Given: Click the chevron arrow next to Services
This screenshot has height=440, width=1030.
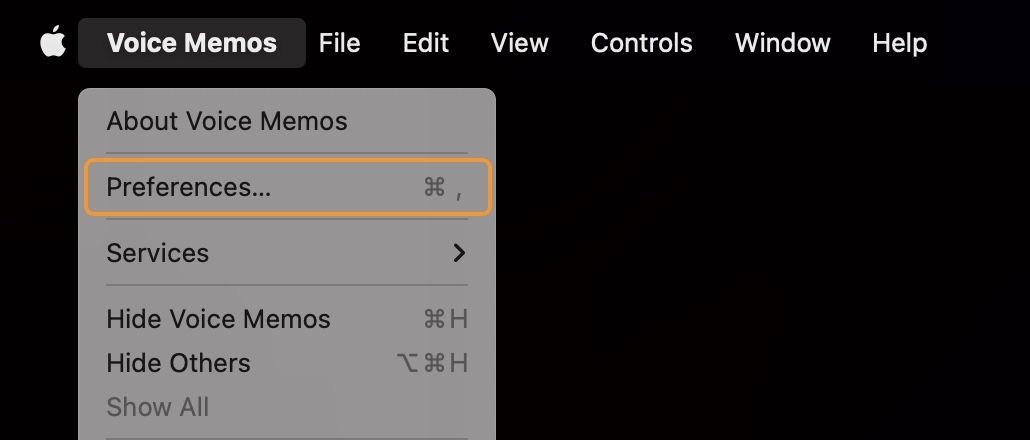Looking at the screenshot, I should [459, 253].
